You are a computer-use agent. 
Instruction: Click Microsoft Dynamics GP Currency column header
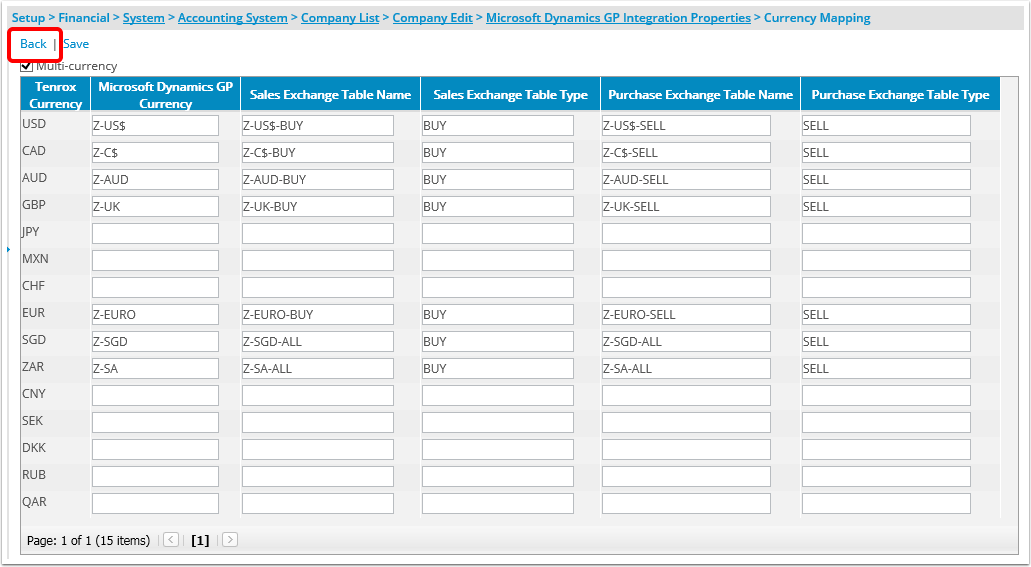[166, 95]
